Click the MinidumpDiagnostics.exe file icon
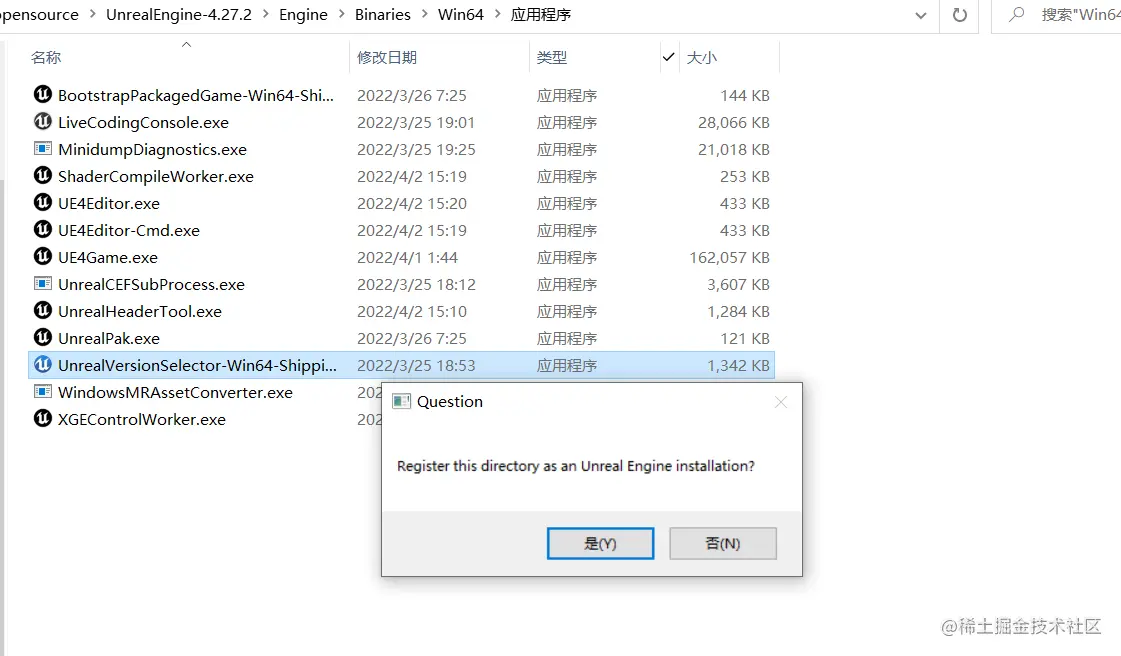 pyautogui.click(x=43, y=149)
